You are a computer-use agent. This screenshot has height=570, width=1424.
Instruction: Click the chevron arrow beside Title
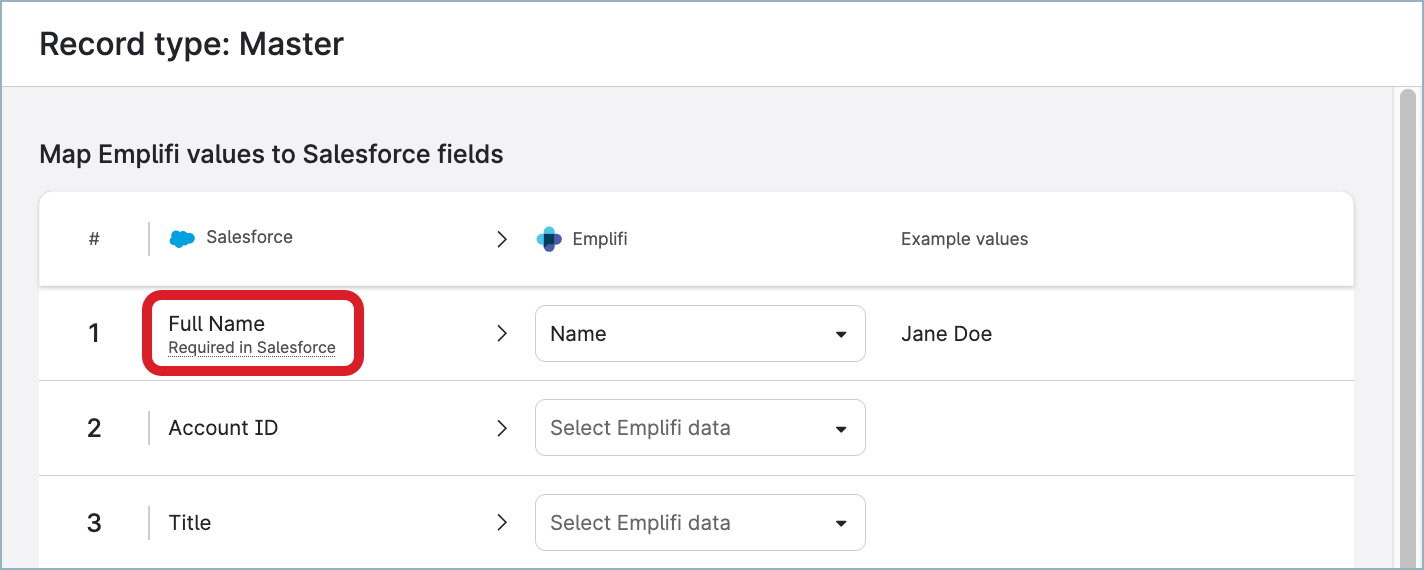click(x=502, y=522)
